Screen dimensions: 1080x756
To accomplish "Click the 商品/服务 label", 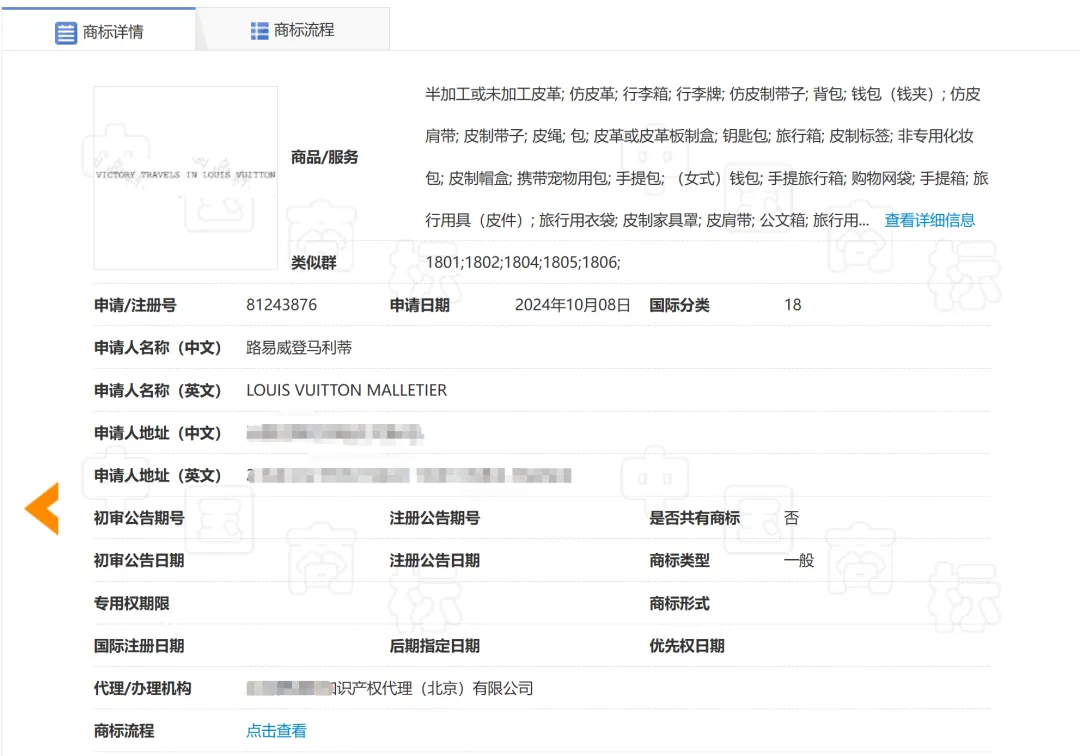I will tap(324, 158).
